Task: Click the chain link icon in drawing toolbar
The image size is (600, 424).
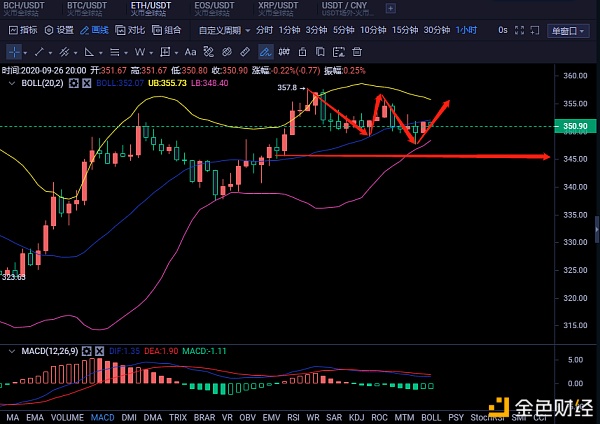Action: point(227,52)
